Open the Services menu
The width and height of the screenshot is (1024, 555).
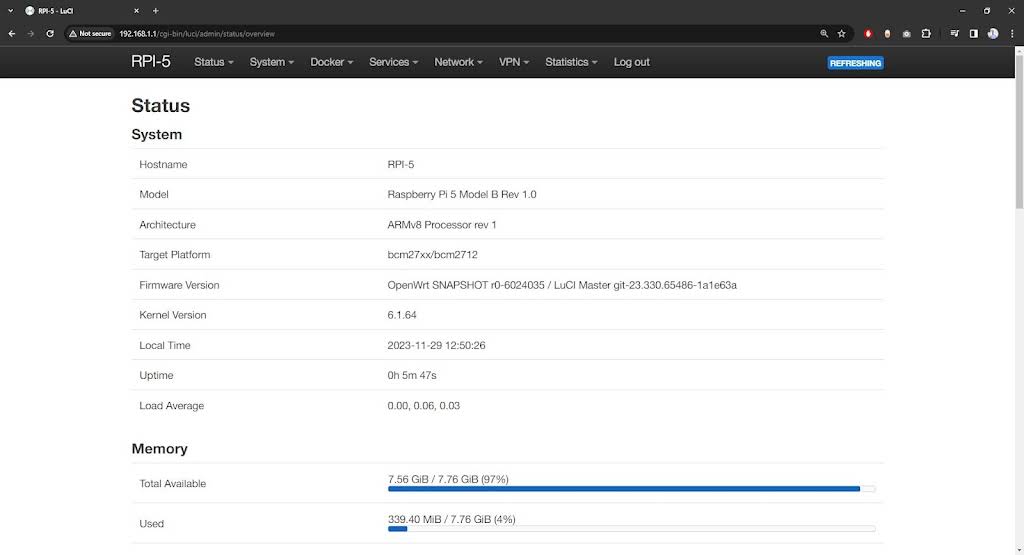click(x=393, y=62)
